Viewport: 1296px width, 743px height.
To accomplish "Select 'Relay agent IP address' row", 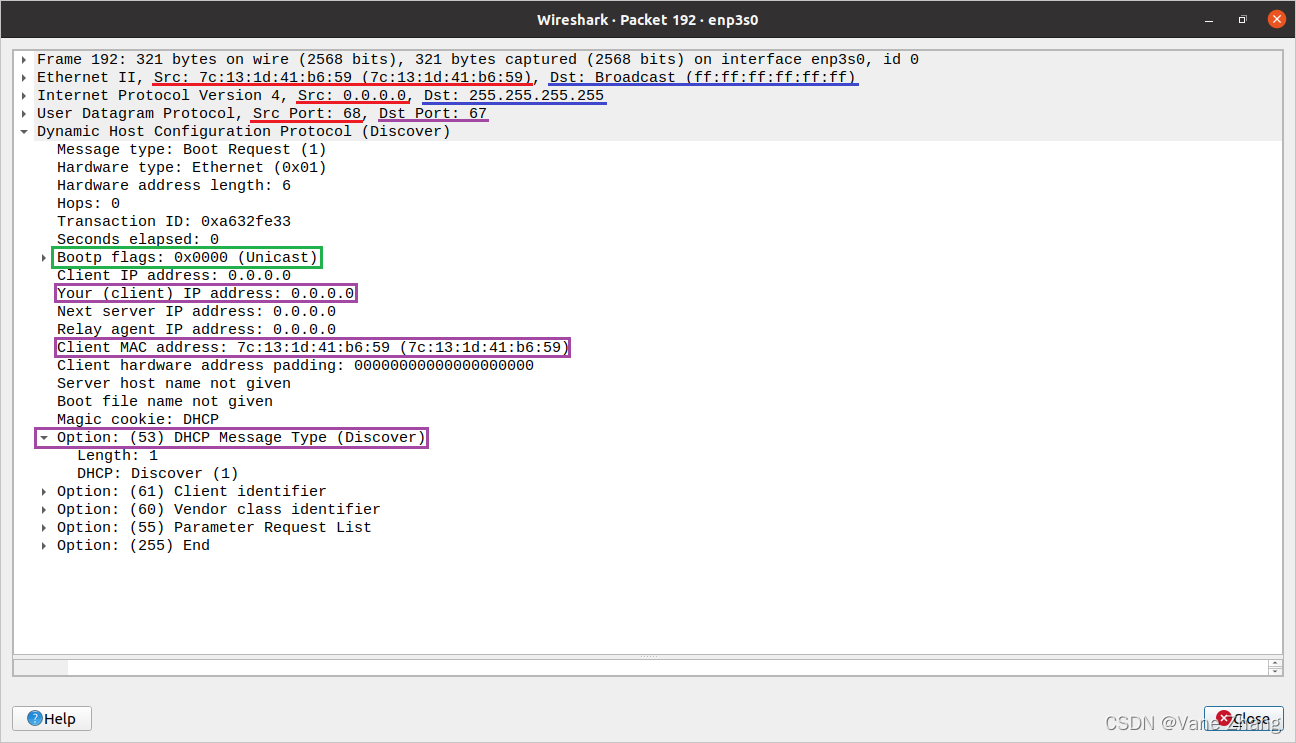I will (x=196, y=330).
